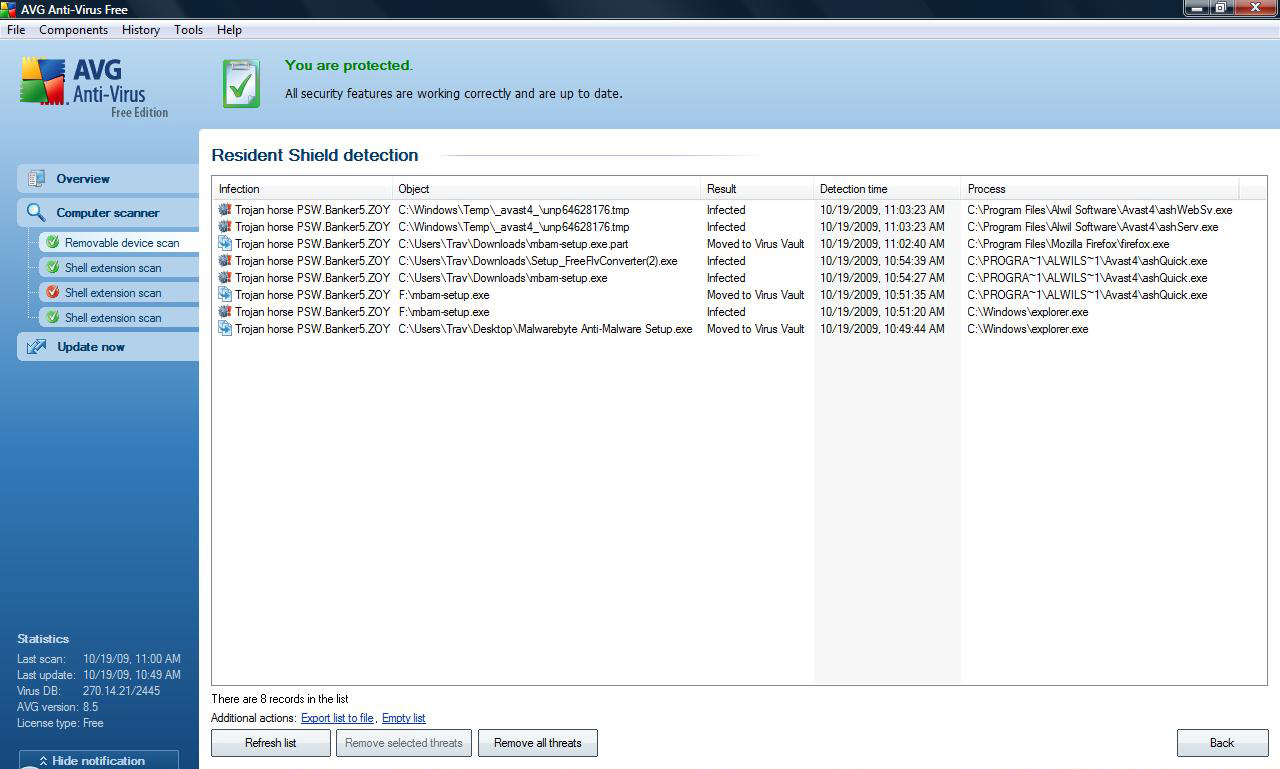Image resolution: width=1280 pixels, height=769 pixels.
Task: Click infection icon of the 10:54:27 AM row
Action: coord(225,278)
